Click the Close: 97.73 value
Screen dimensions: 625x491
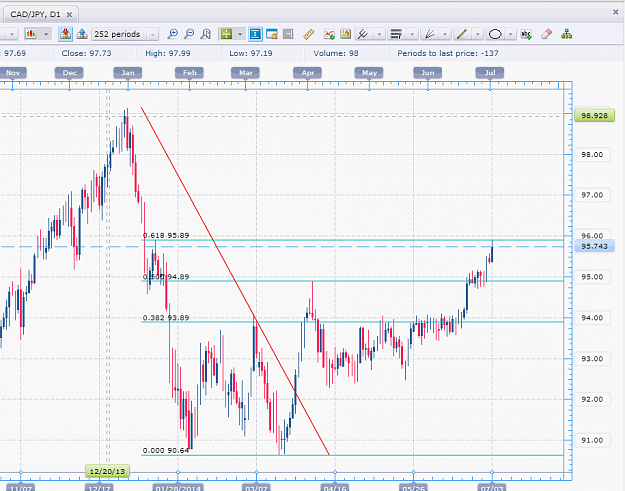click(x=86, y=53)
